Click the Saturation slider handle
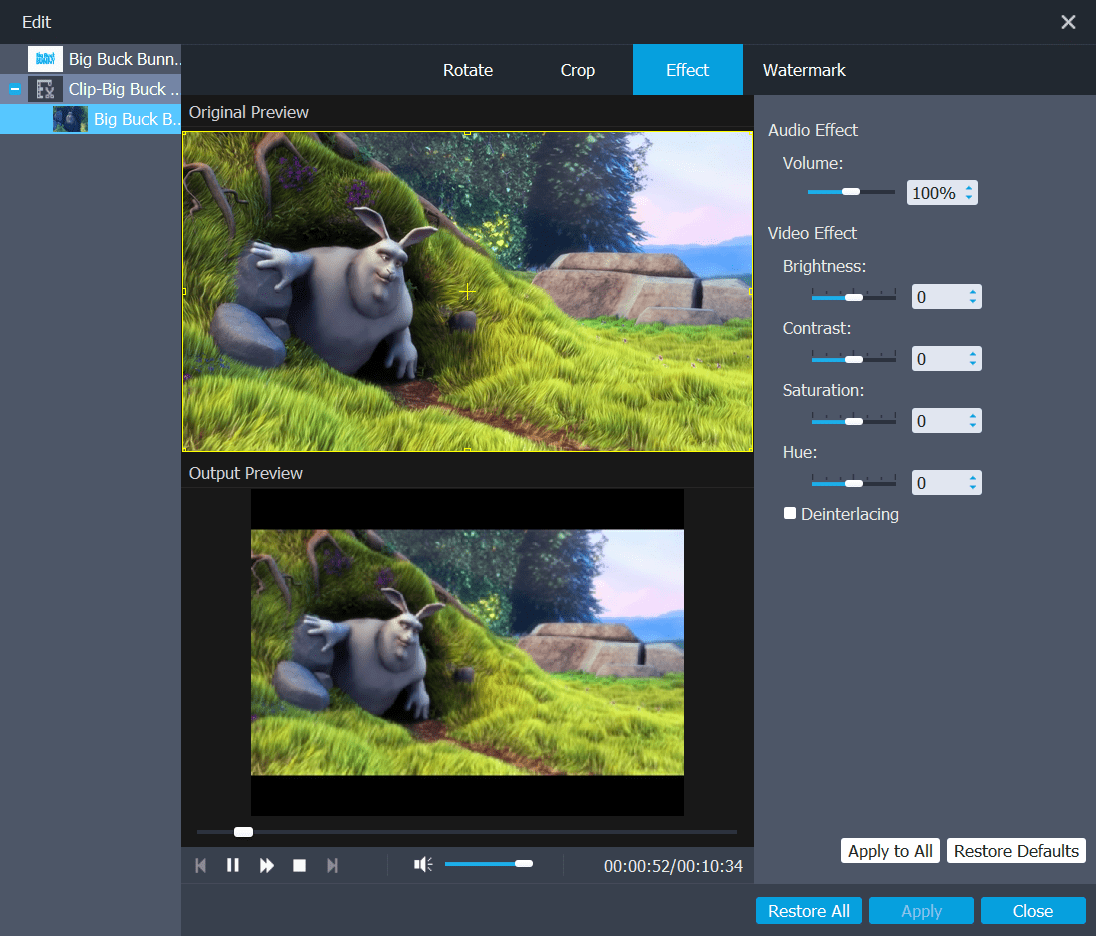 click(x=853, y=422)
